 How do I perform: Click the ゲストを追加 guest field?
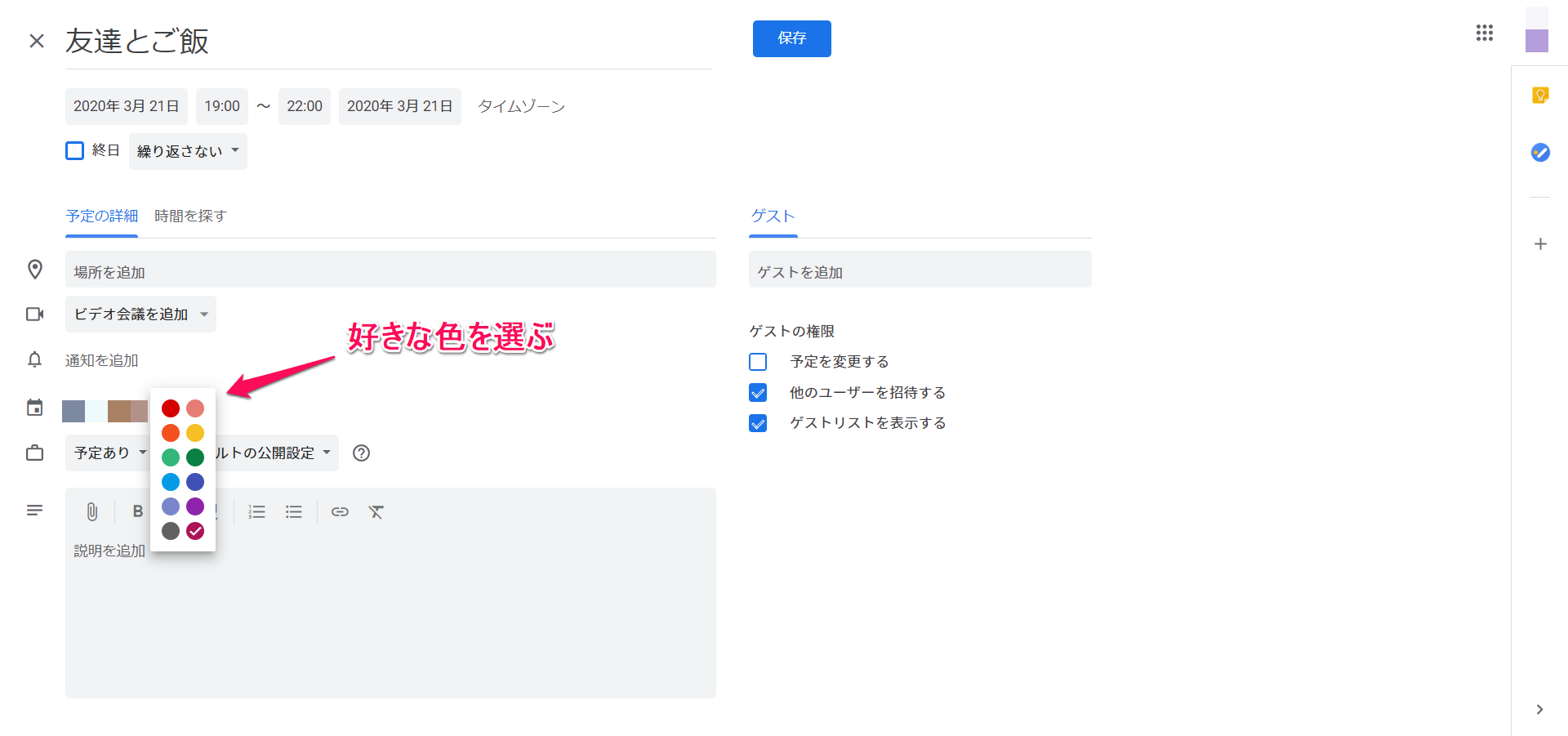click(920, 270)
